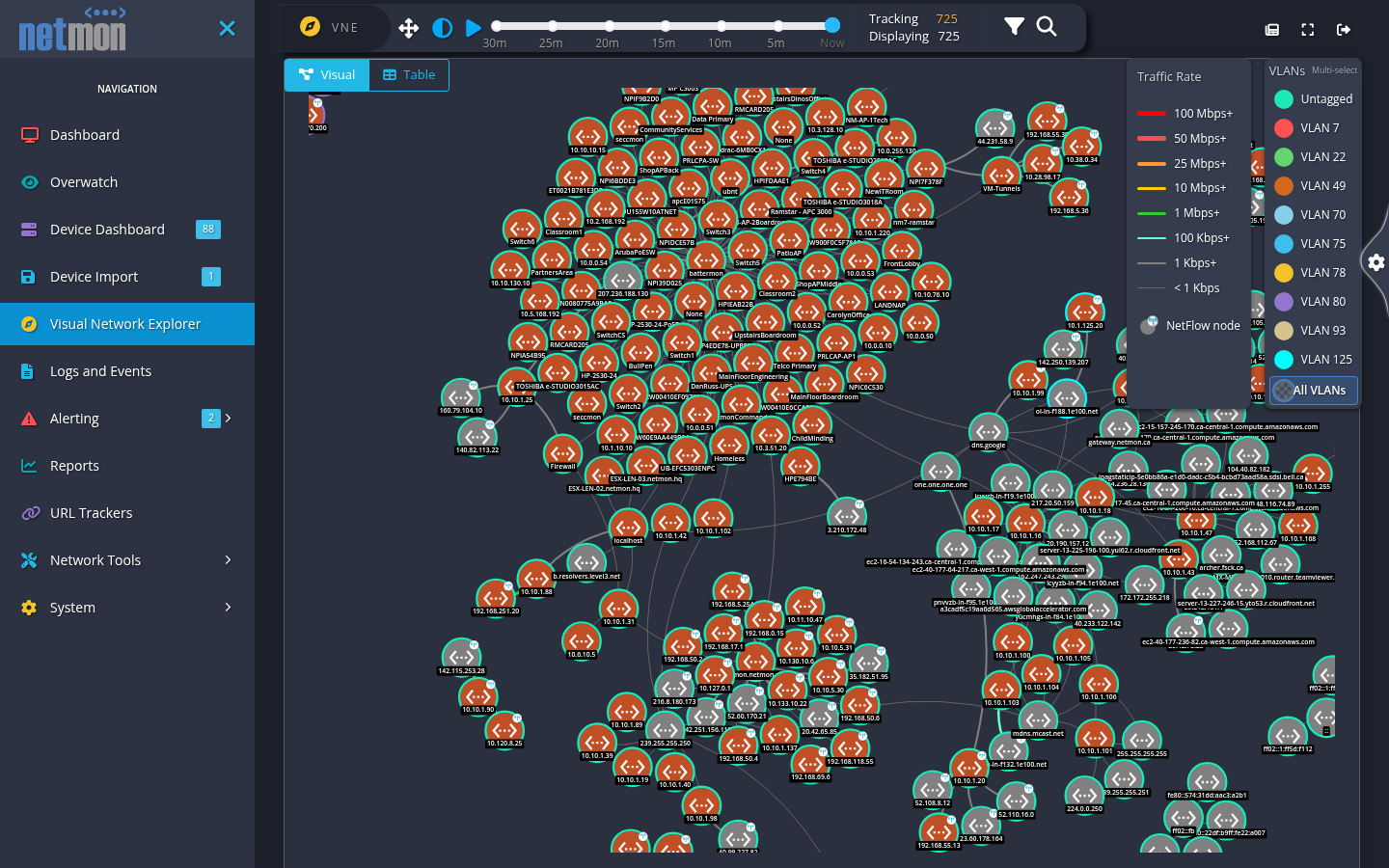Click the HPE794BE node
This screenshot has height=868, width=1389.
click(800, 465)
